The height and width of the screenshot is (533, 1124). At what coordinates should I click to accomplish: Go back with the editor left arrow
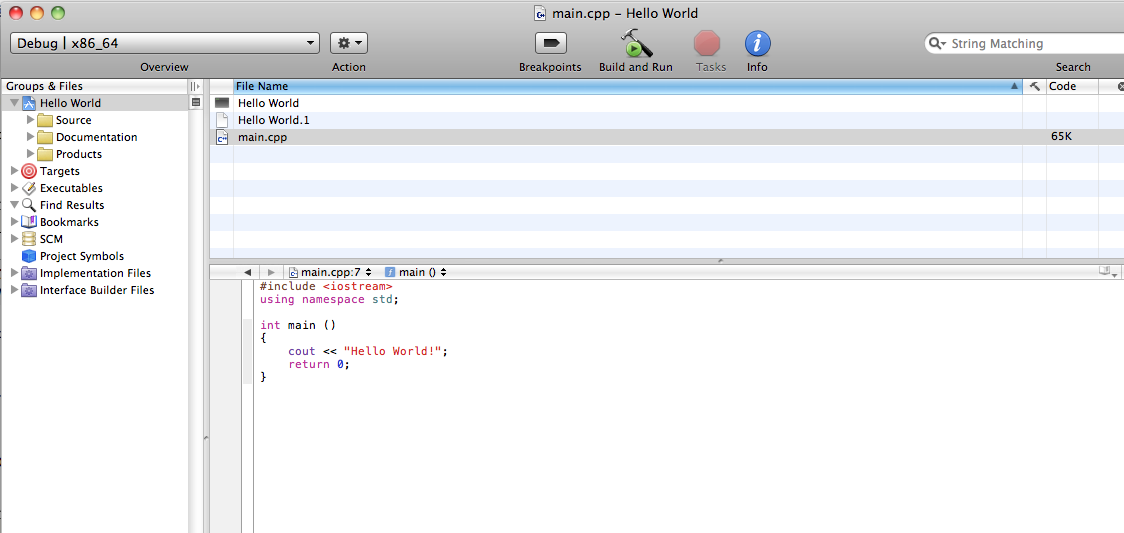pos(247,272)
